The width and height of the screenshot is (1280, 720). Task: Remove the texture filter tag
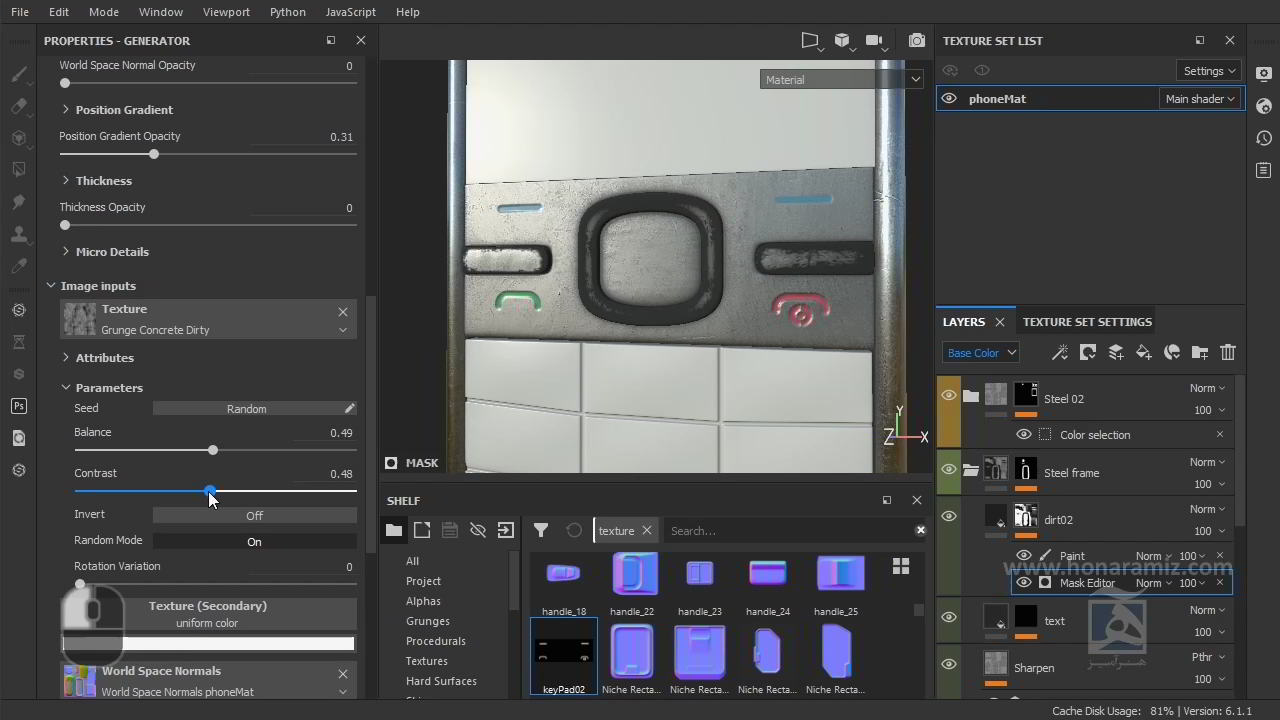point(647,531)
